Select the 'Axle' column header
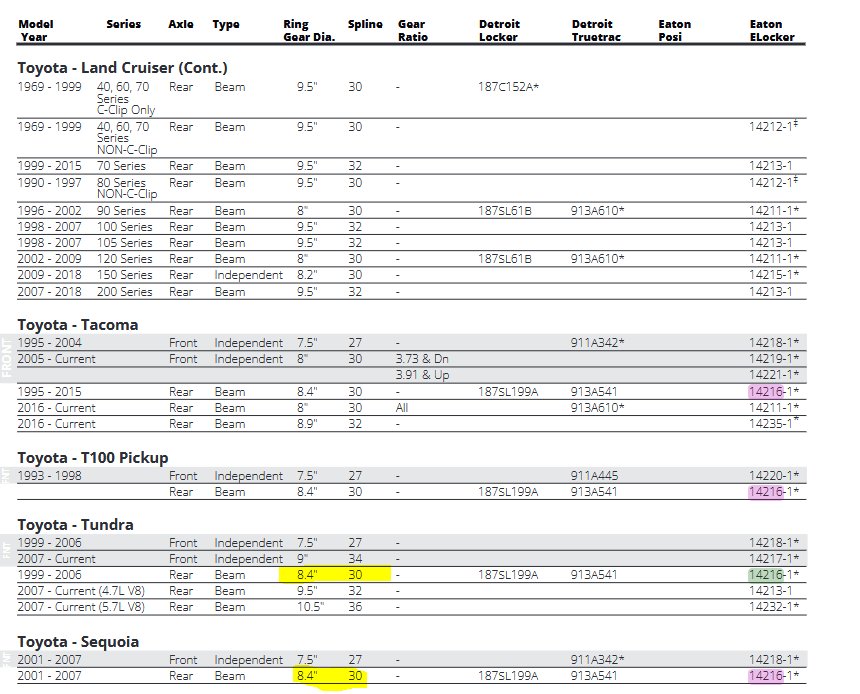The height and width of the screenshot is (694, 860). [180, 24]
